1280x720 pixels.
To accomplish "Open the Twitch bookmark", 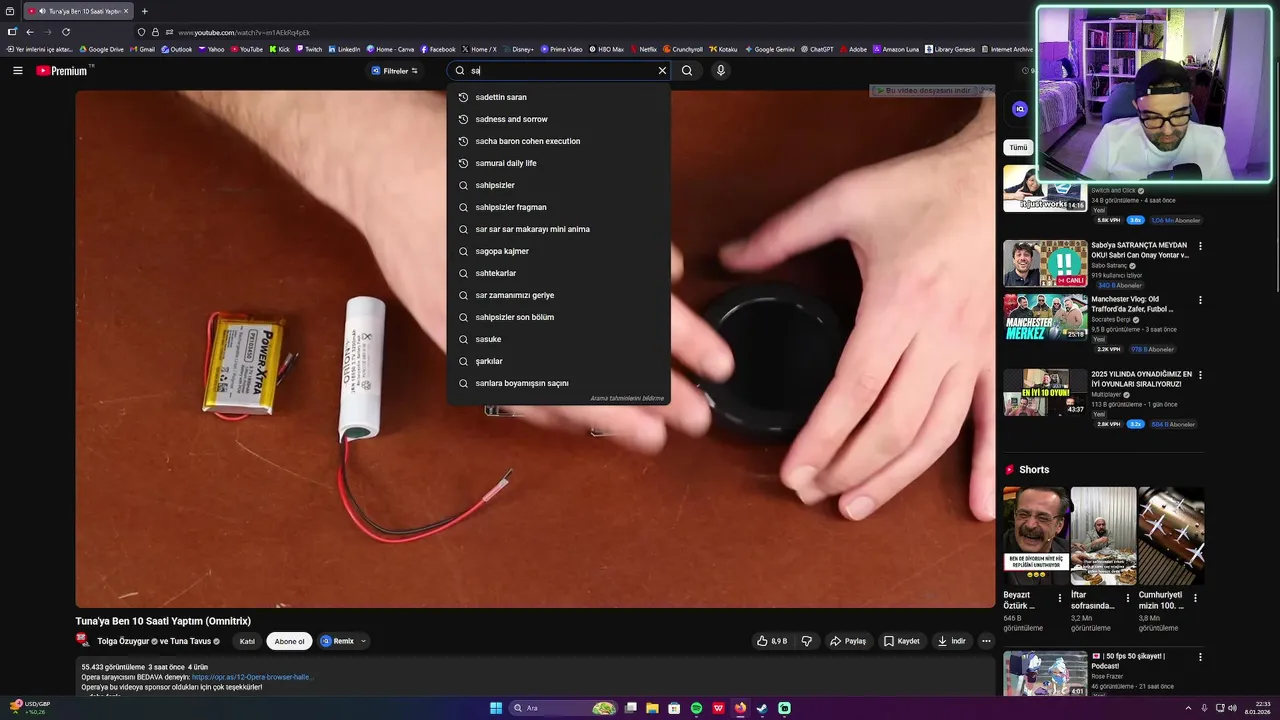I will 309,49.
